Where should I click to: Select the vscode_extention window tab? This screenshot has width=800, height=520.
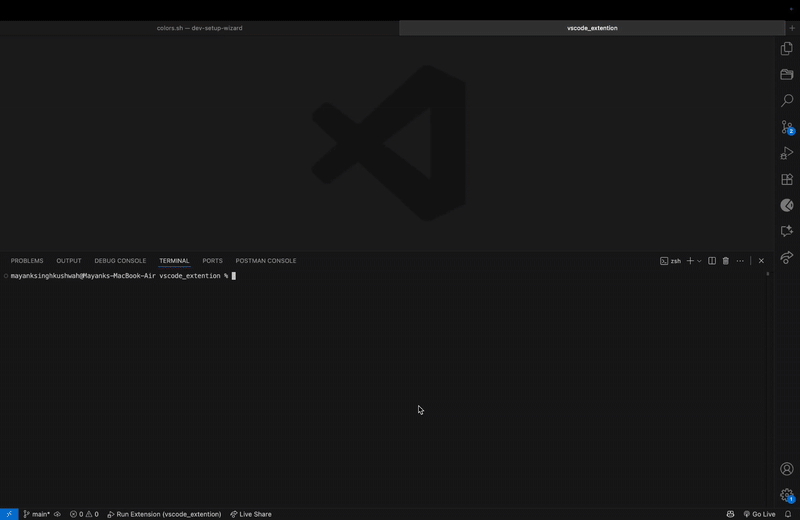(x=592, y=28)
